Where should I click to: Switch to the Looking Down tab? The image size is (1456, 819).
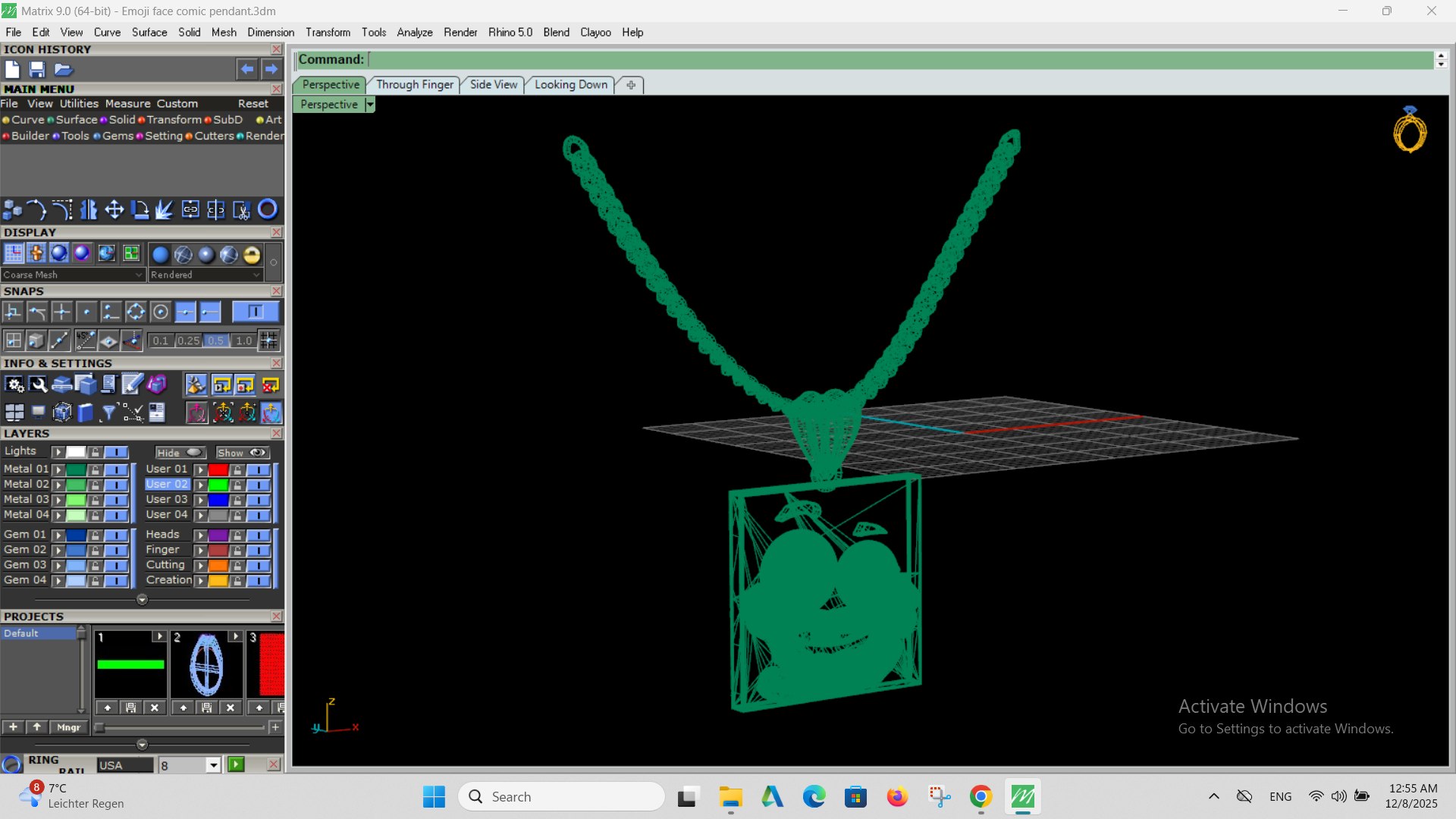[571, 84]
